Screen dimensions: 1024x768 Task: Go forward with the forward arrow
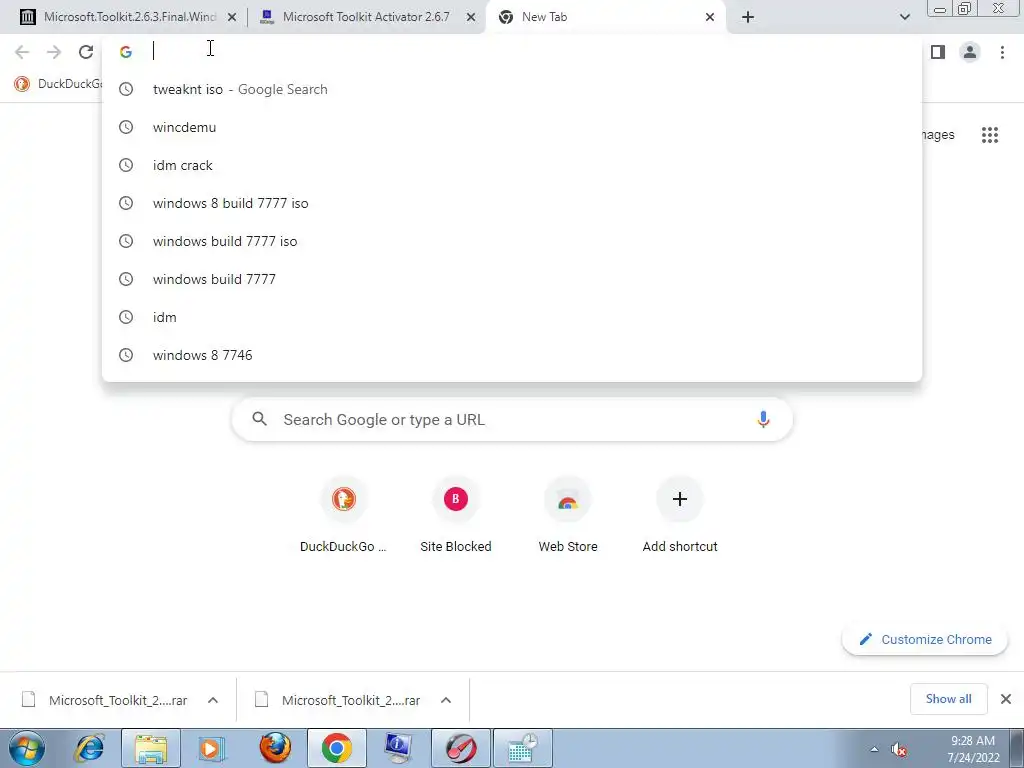(x=54, y=52)
